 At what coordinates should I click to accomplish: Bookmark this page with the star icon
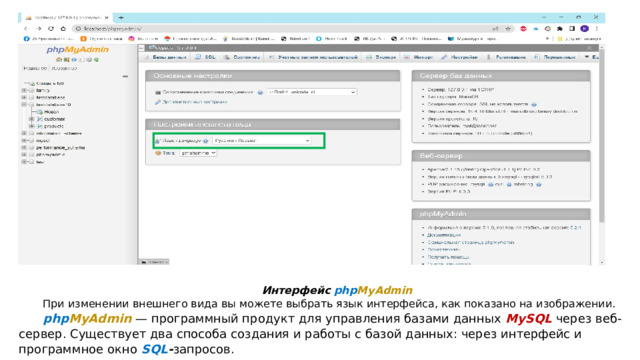click(508, 29)
